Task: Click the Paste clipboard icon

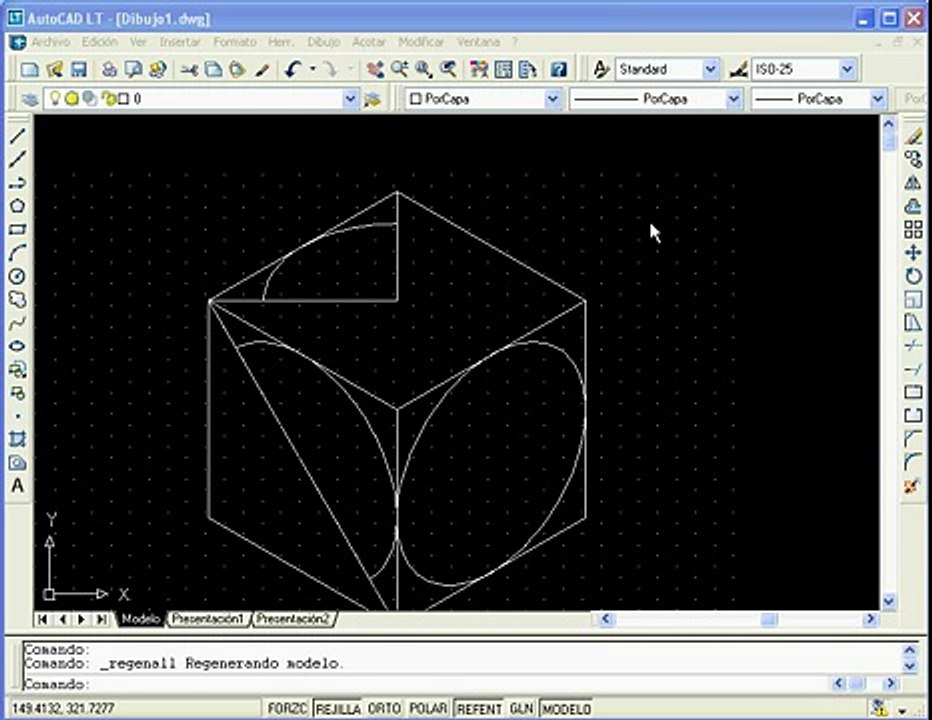Action: tap(237, 70)
